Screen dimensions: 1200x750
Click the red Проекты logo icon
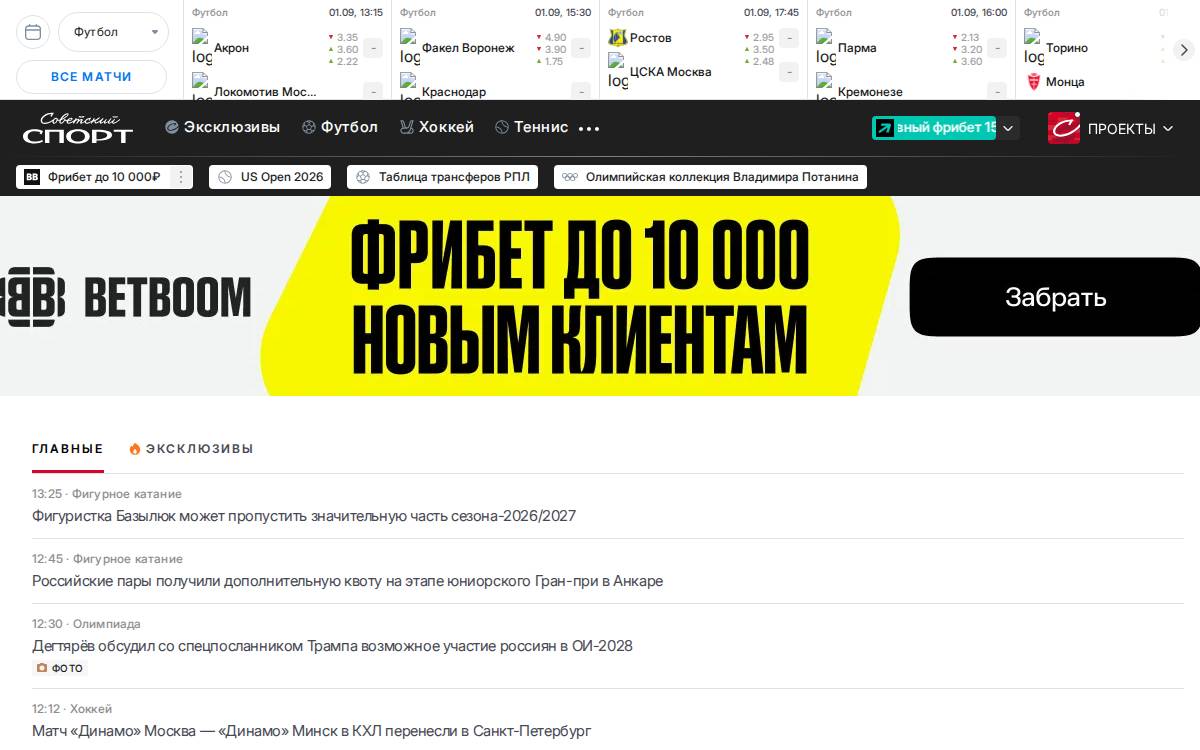tap(1064, 128)
